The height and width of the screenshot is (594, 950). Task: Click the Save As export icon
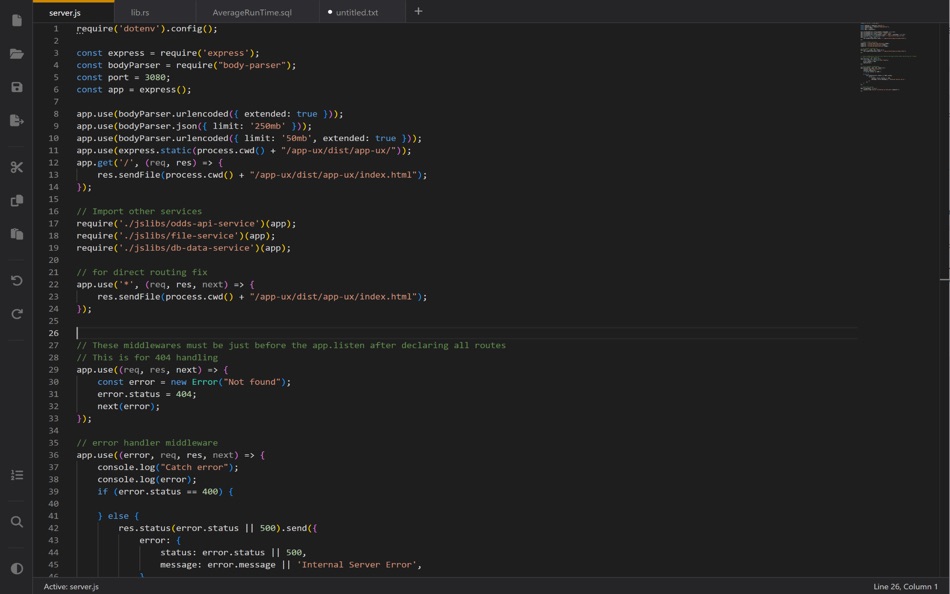pos(16,120)
